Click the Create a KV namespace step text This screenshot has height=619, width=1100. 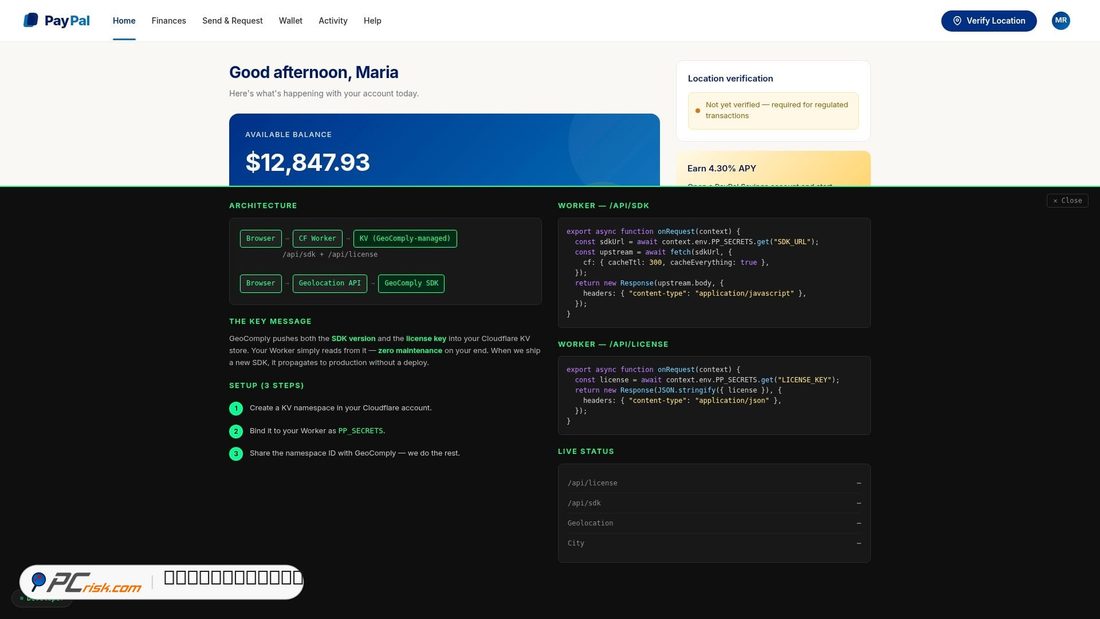point(340,408)
